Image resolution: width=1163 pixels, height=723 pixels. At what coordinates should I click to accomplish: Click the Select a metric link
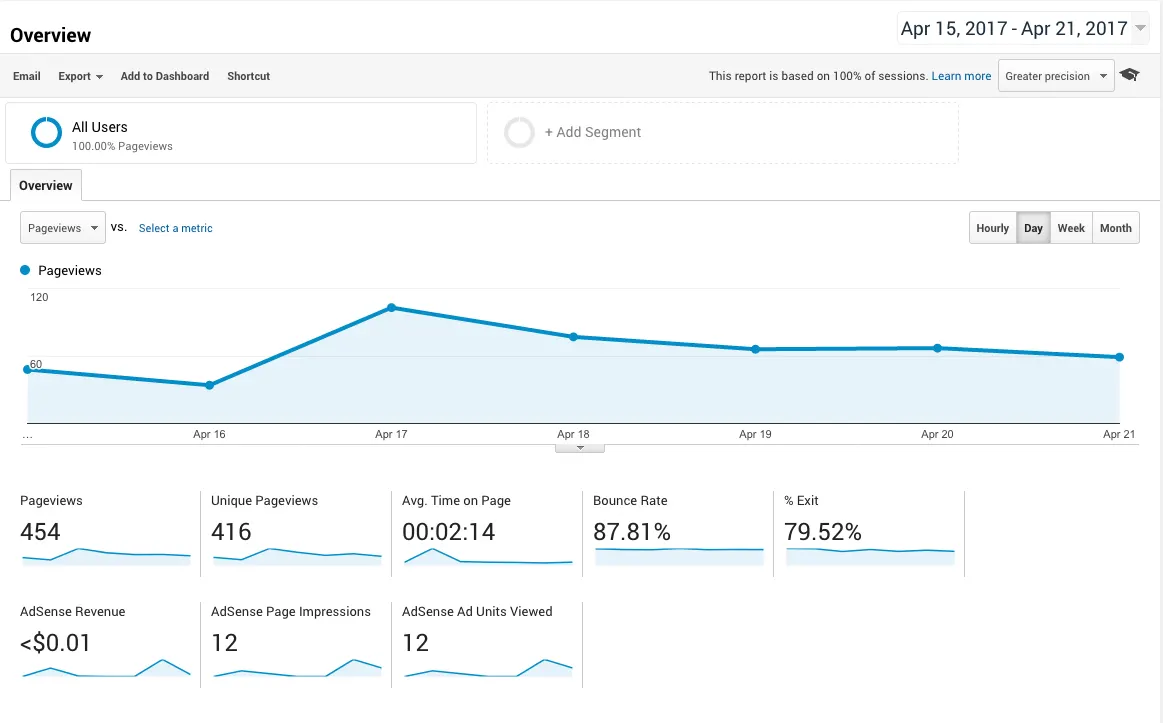[x=176, y=228]
